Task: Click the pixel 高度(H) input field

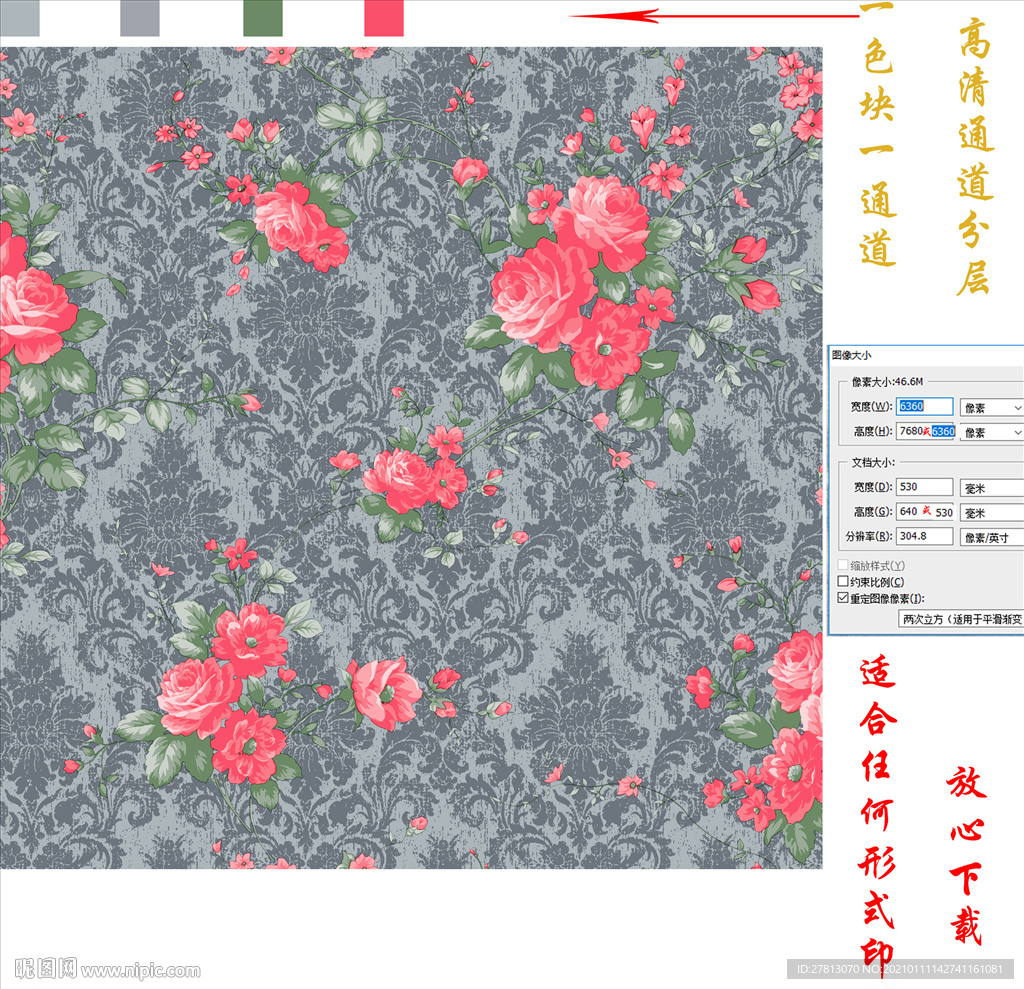Action: (x=924, y=431)
